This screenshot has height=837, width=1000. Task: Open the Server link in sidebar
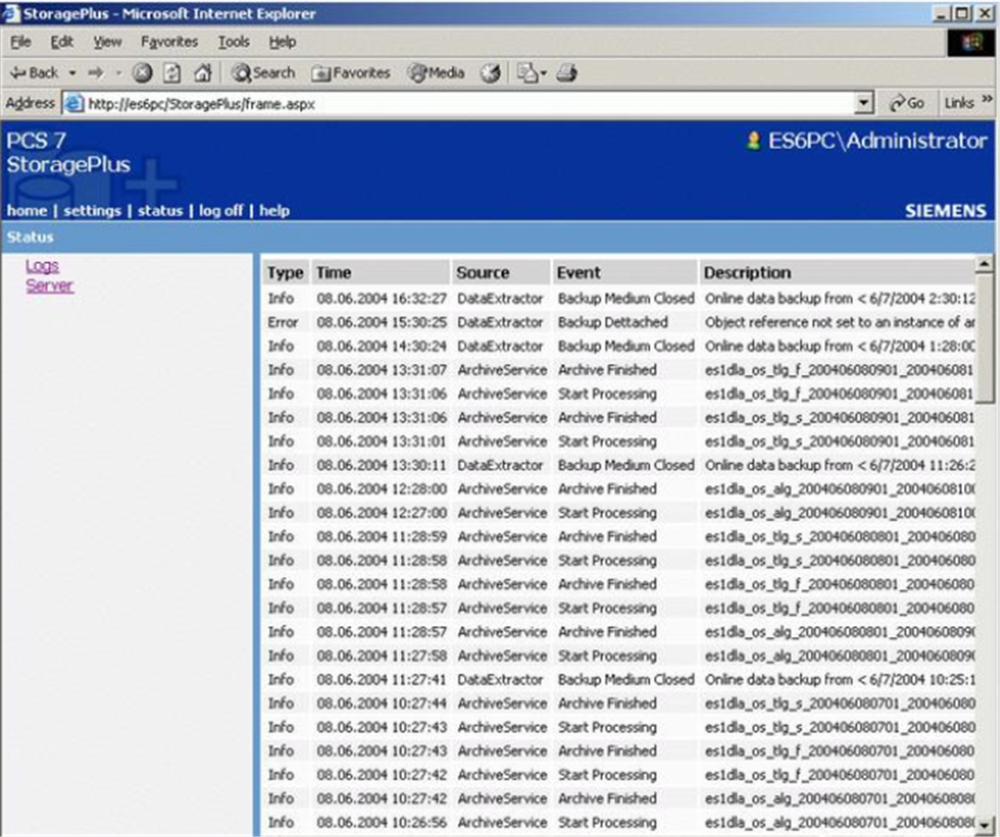tap(49, 286)
